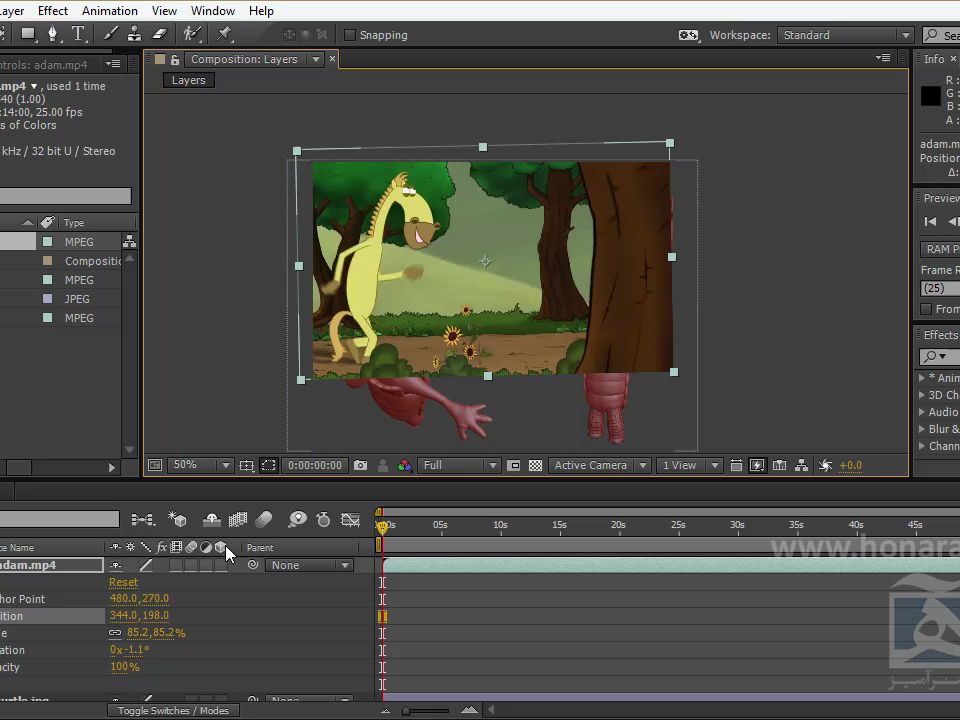Open the resolution dropdown showing Full
This screenshot has height=720, width=960.
point(458,465)
